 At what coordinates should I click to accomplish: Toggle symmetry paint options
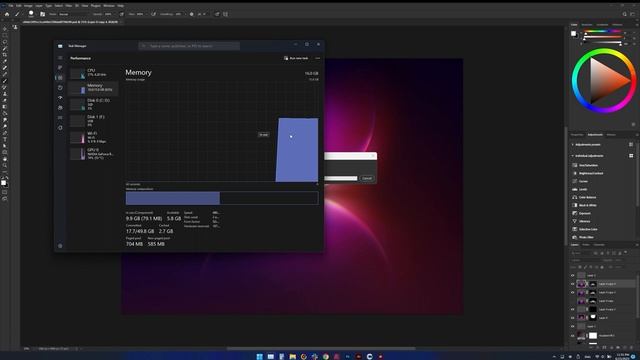(x=226, y=14)
